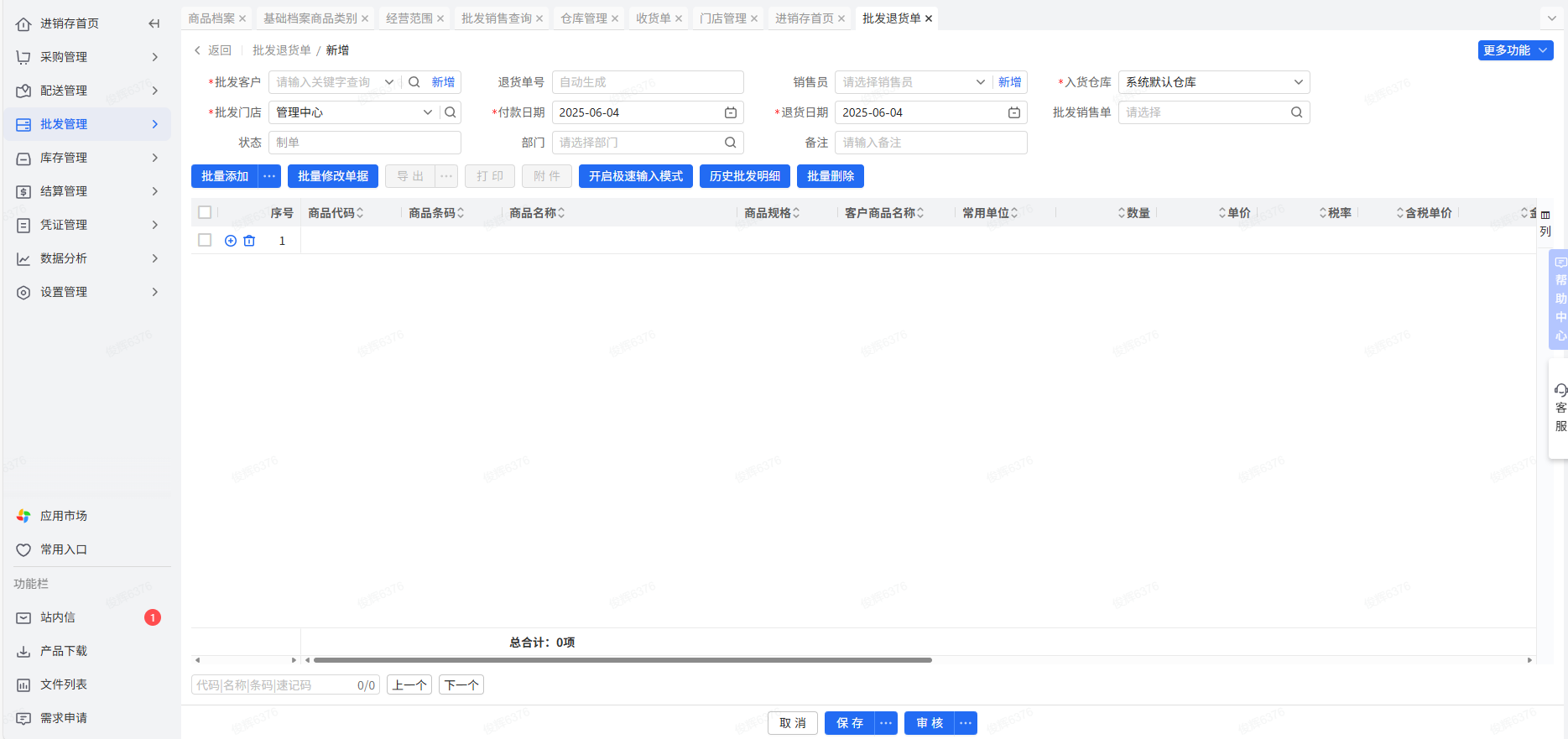Click 新增 link next to 批发客户
This screenshot has width=1568, height=739.
pyautogui.click(x=443, y=82)
